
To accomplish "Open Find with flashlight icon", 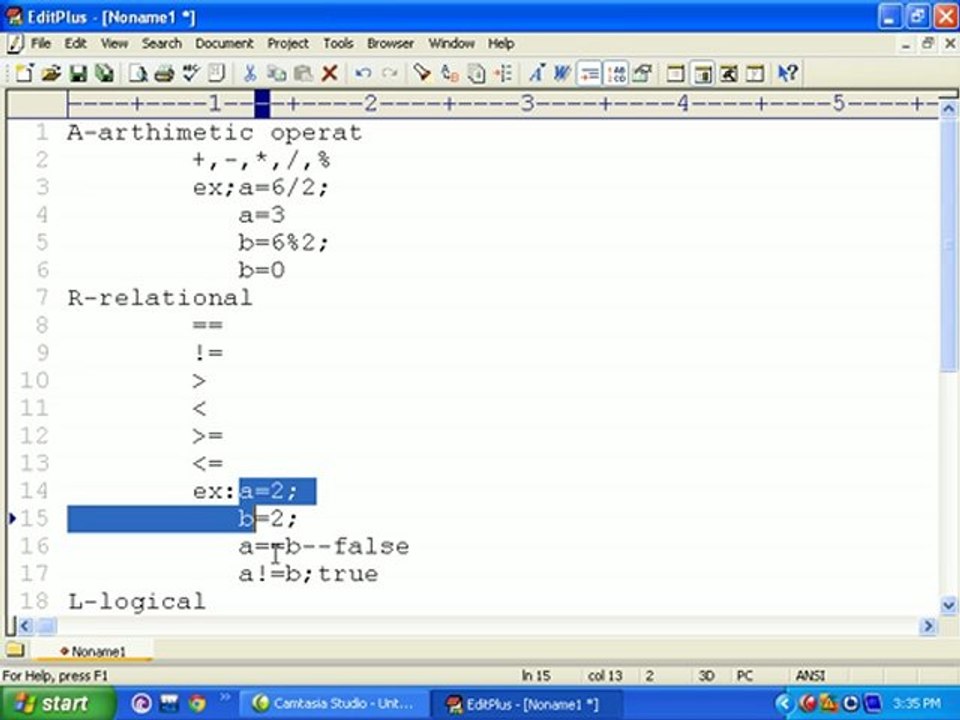I will click(x=422, y=73).
